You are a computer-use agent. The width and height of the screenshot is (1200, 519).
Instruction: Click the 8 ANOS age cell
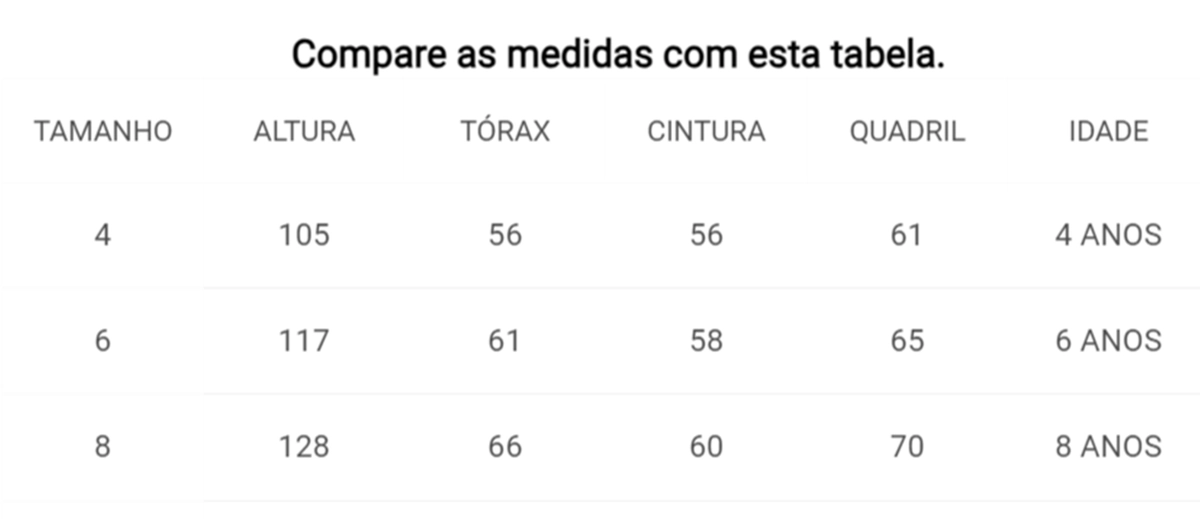[x=1108, y=445]
